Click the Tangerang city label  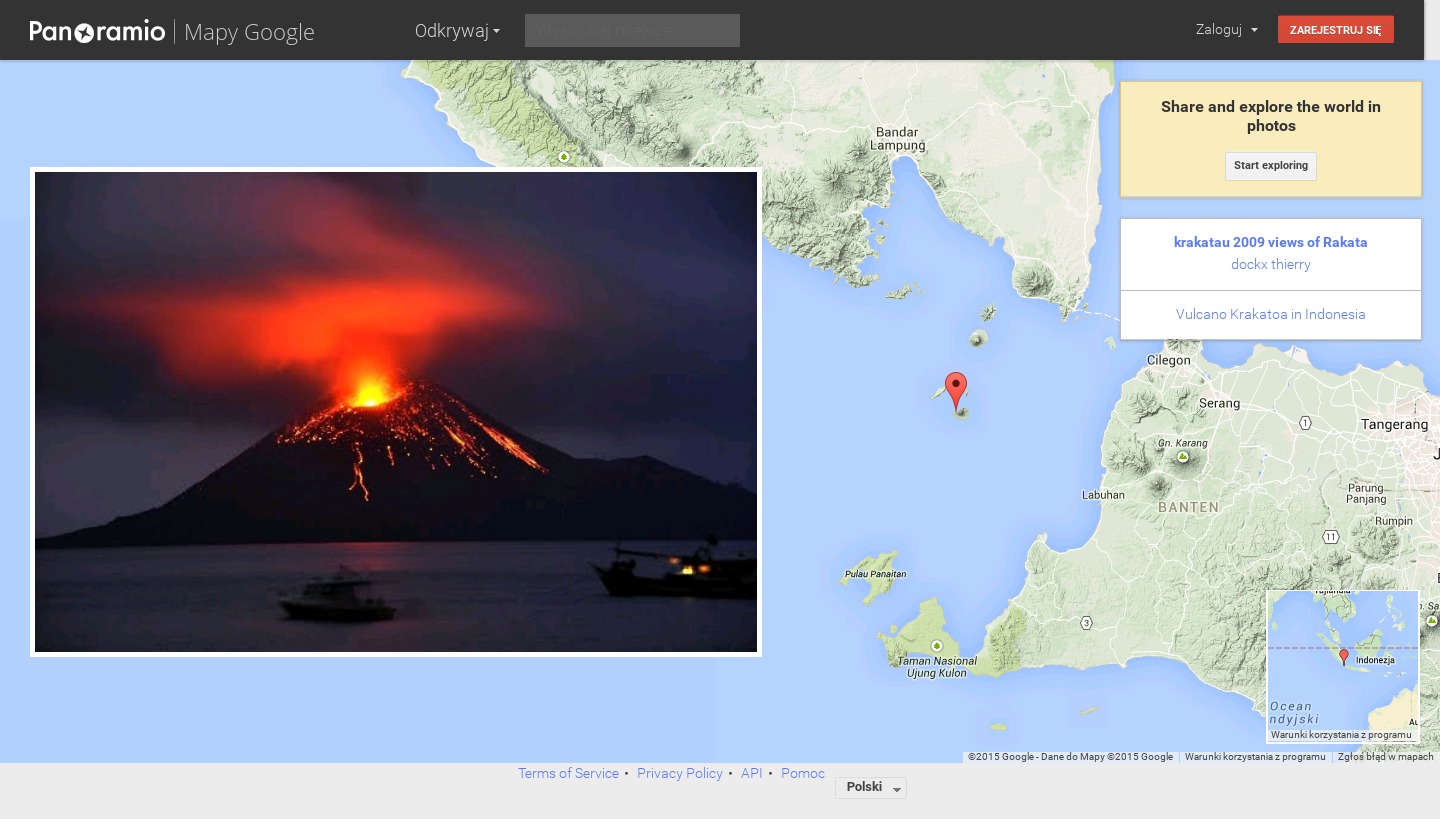click(1394, 424)
